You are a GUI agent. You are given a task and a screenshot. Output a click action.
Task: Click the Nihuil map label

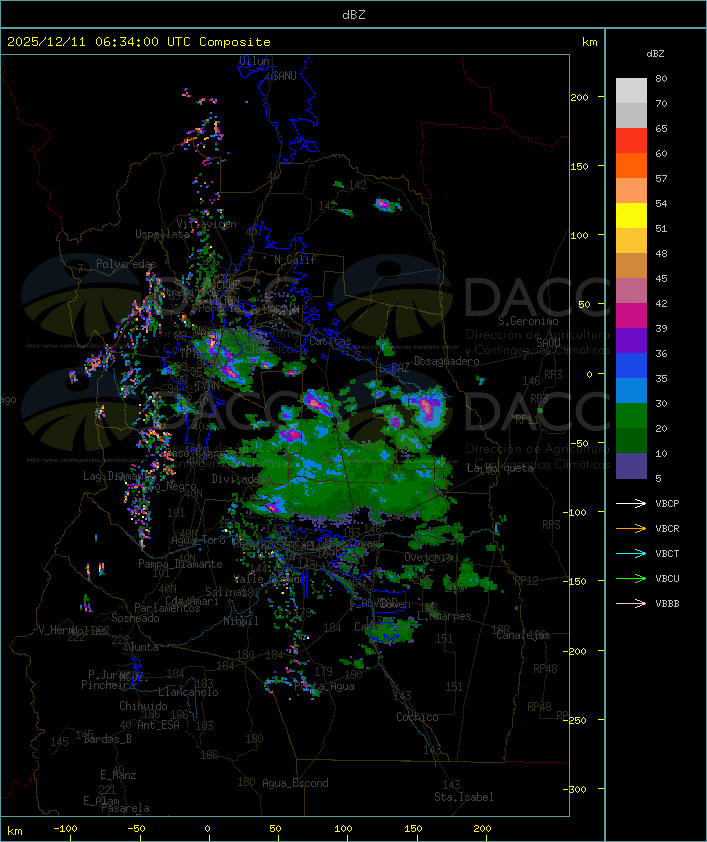pos(241,621)
